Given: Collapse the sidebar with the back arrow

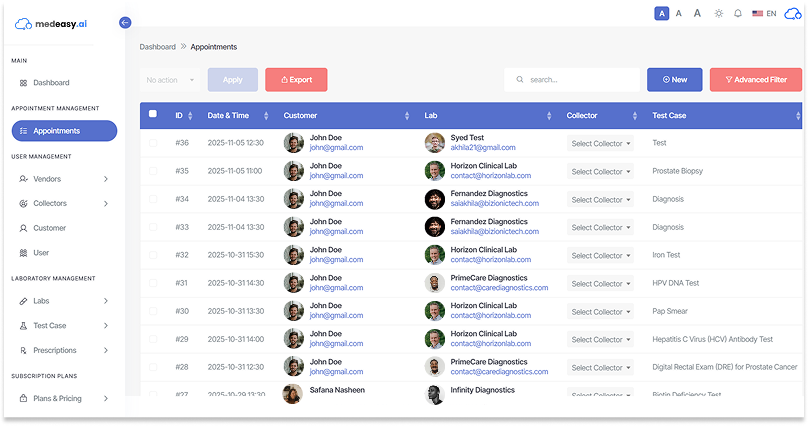Looking at the screenshot, I should point(125,22).
